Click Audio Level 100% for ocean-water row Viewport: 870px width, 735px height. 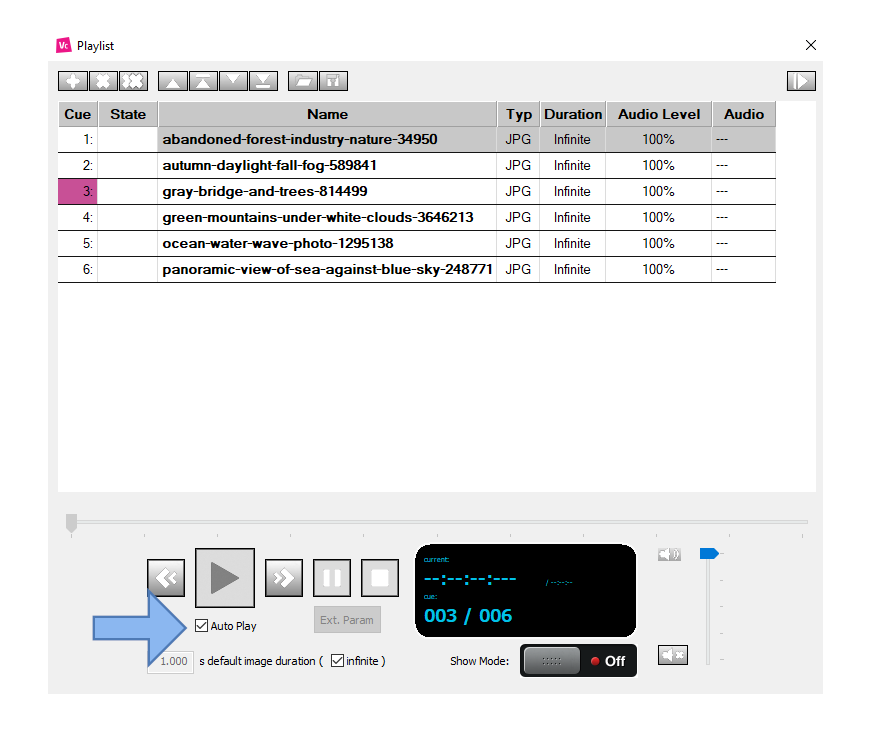(659, 244)
